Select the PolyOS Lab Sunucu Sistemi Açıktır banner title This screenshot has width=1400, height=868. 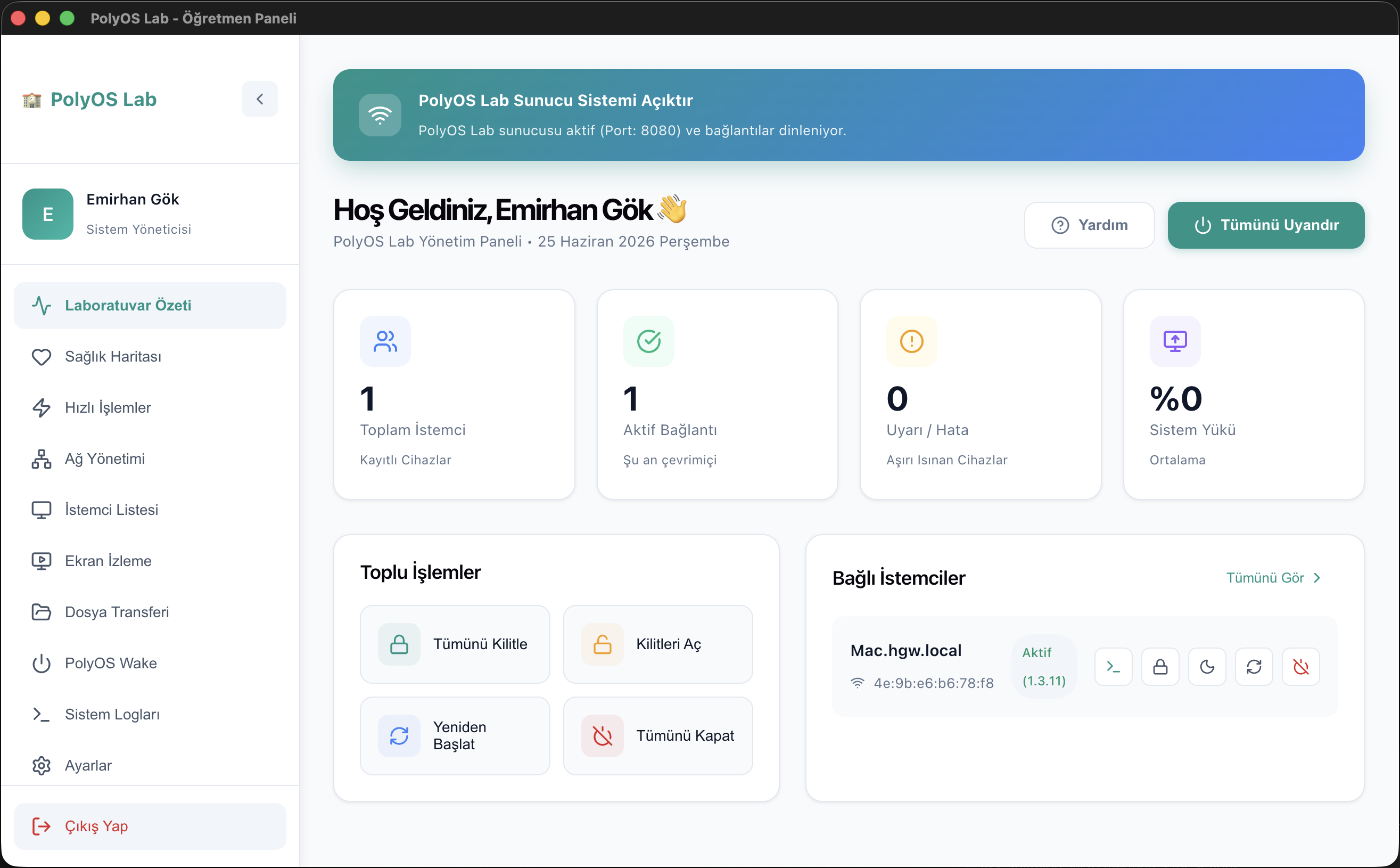[x=555, y=101]
